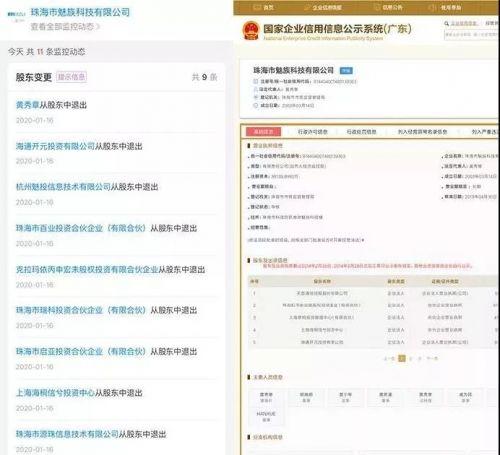Click the establishment date clock icon
Screen dimensions: 500x455
pos(256,105)
